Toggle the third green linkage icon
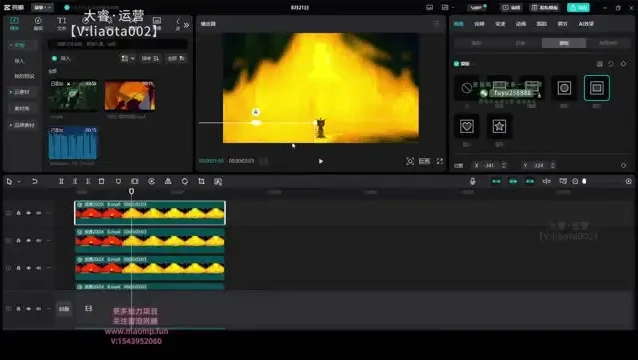Image resolution: width=638 pixels, height=360 pixels. click(529, 181)
